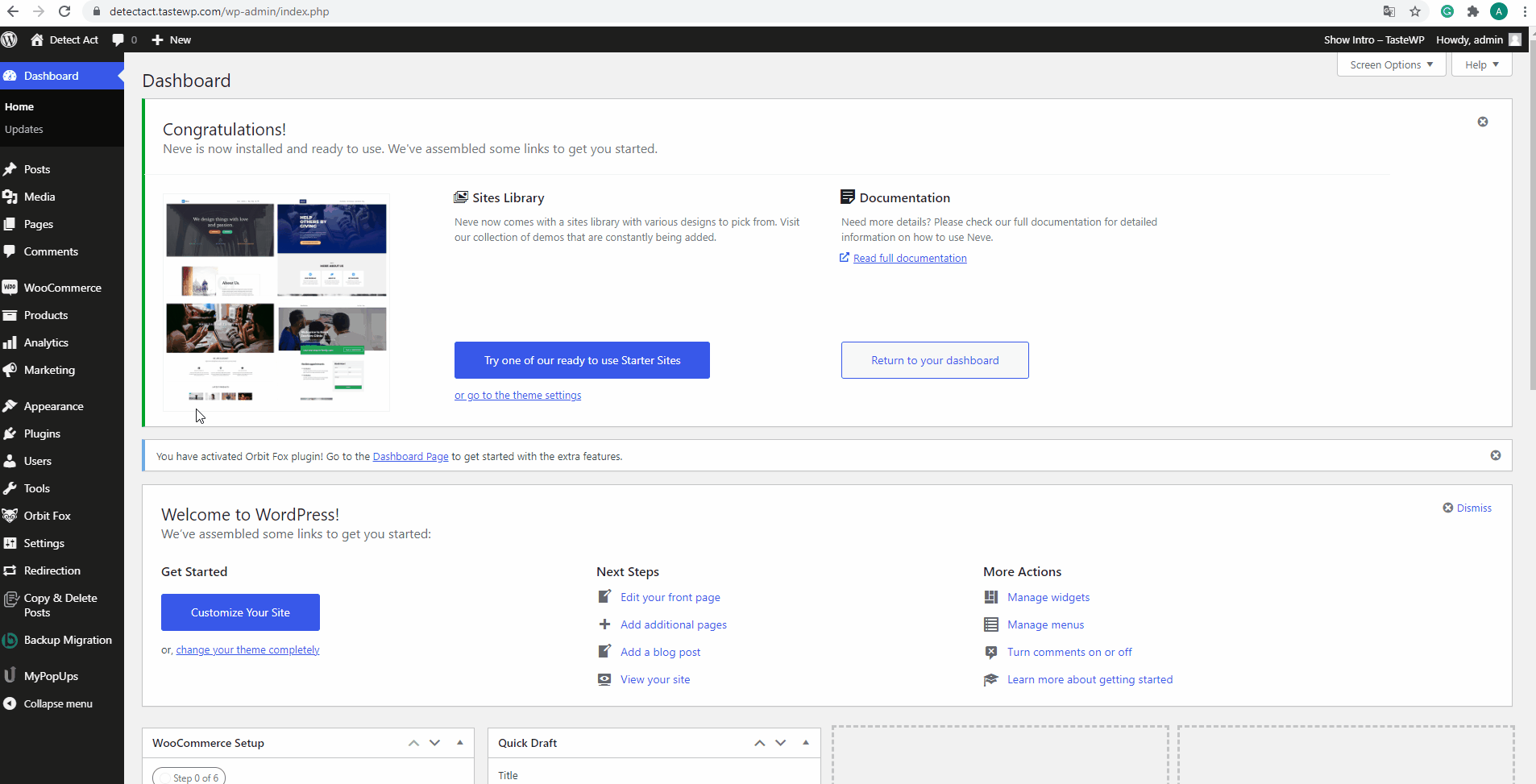
Task: Move WooCommerce Setup widget up
Action: pos(413,743)
